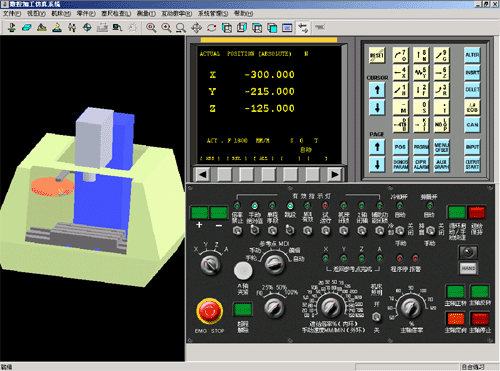Screen dimensions: 500x371
Task: Click the POS key on keypad
Action: coord(400,147)
